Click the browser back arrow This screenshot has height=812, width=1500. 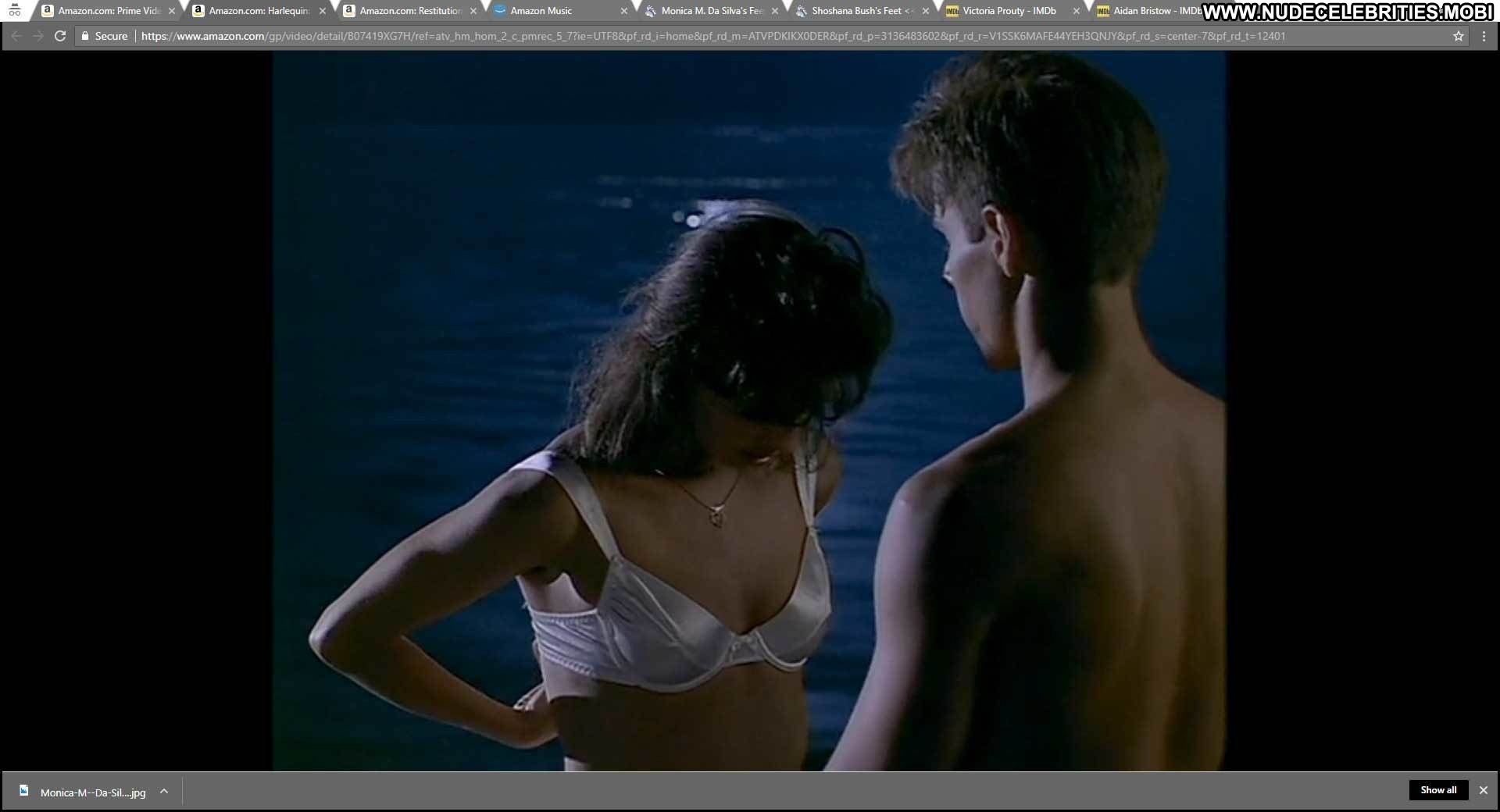coord(16,36)
